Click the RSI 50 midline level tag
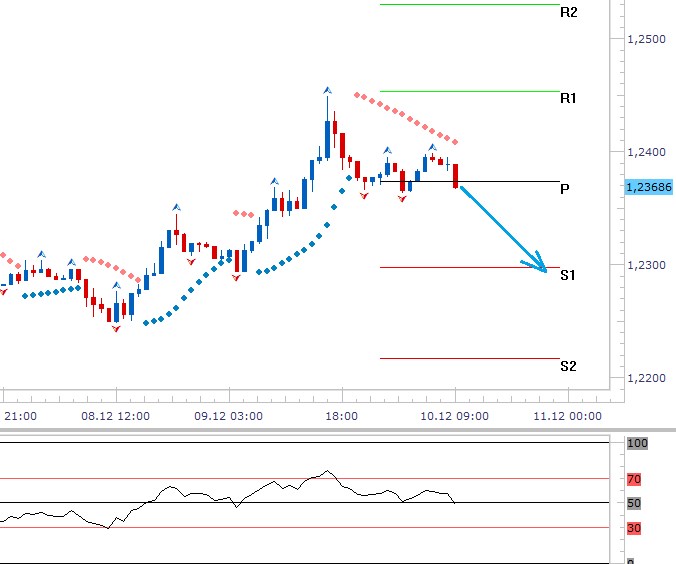676x564 pixels. [x=634, y=503]
